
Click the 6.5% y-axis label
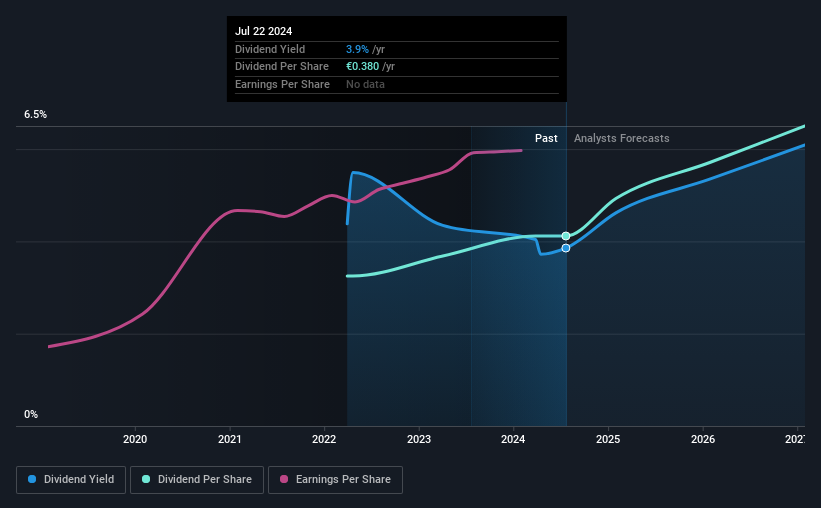coord(36,115)
